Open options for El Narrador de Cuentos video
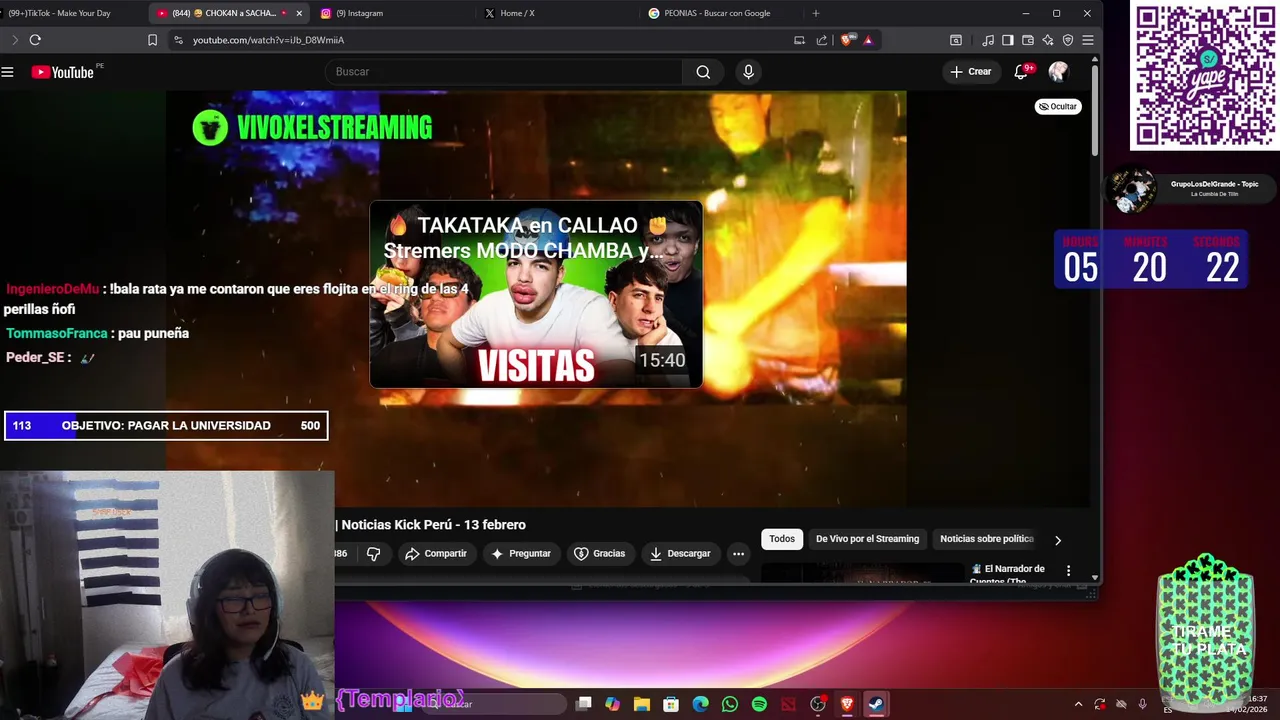 coord(1068,570)
